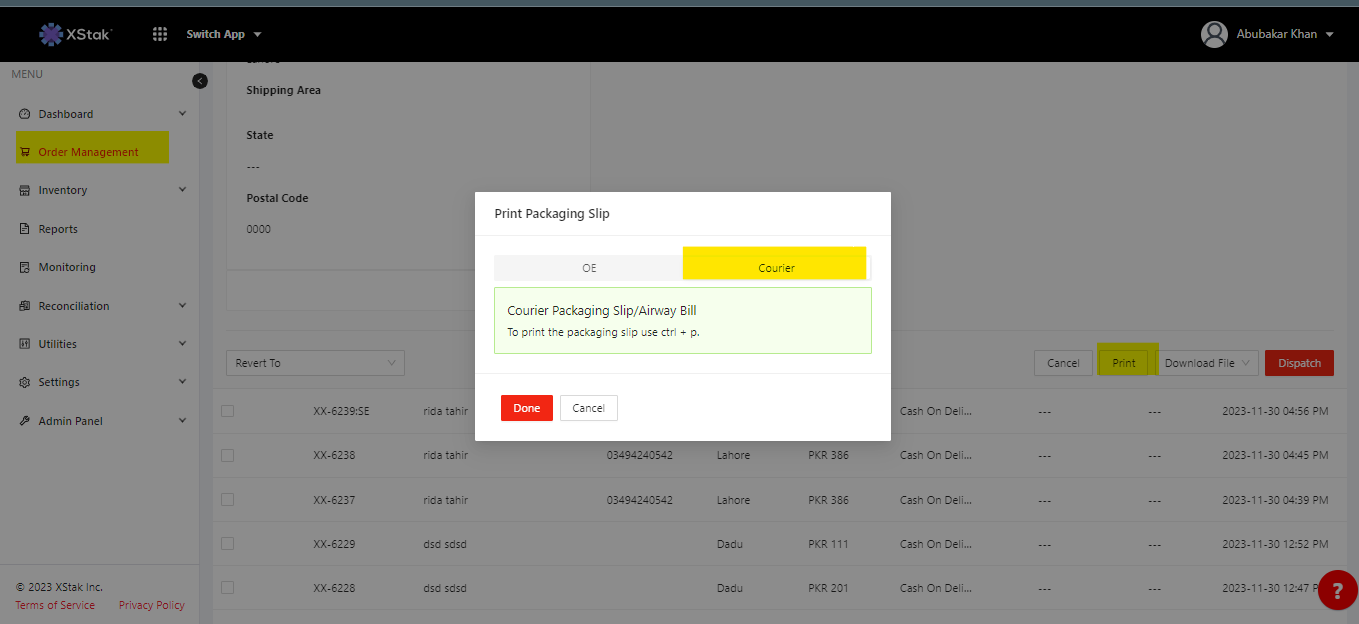
Task: Open the app grid launcher icon
Action: coord(160,34)
